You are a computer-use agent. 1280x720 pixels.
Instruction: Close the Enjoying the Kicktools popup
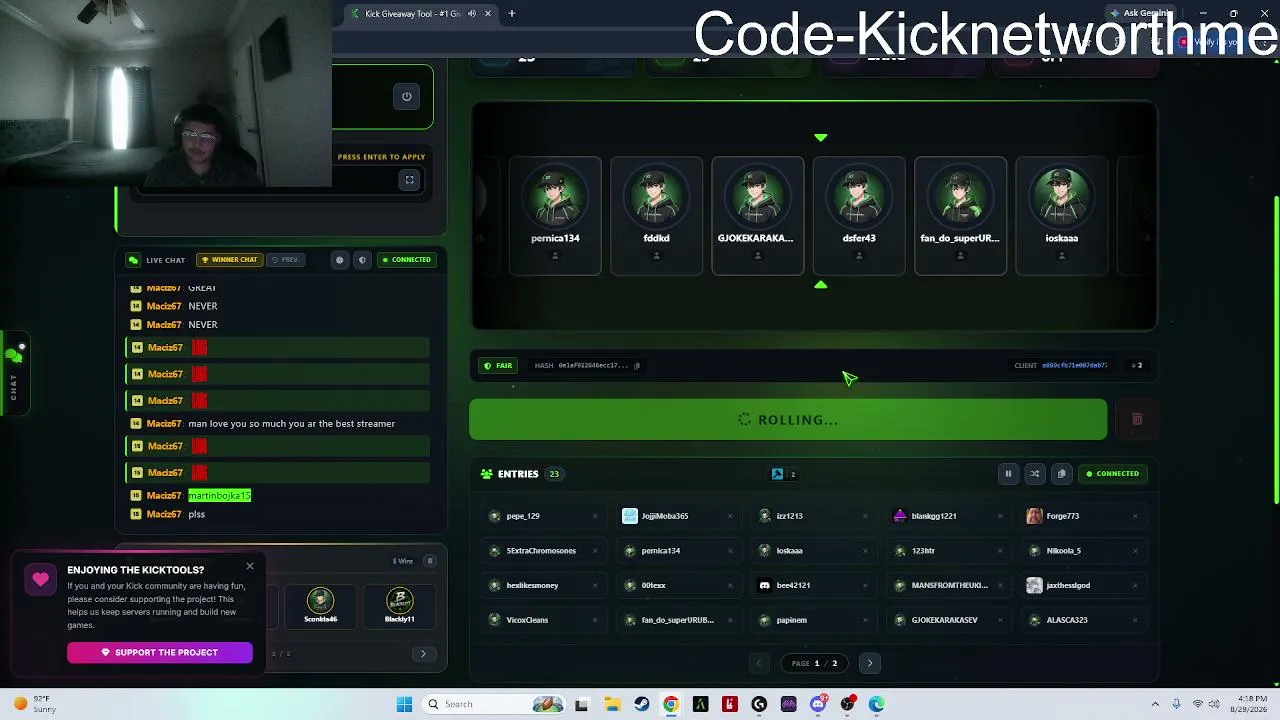250,567
